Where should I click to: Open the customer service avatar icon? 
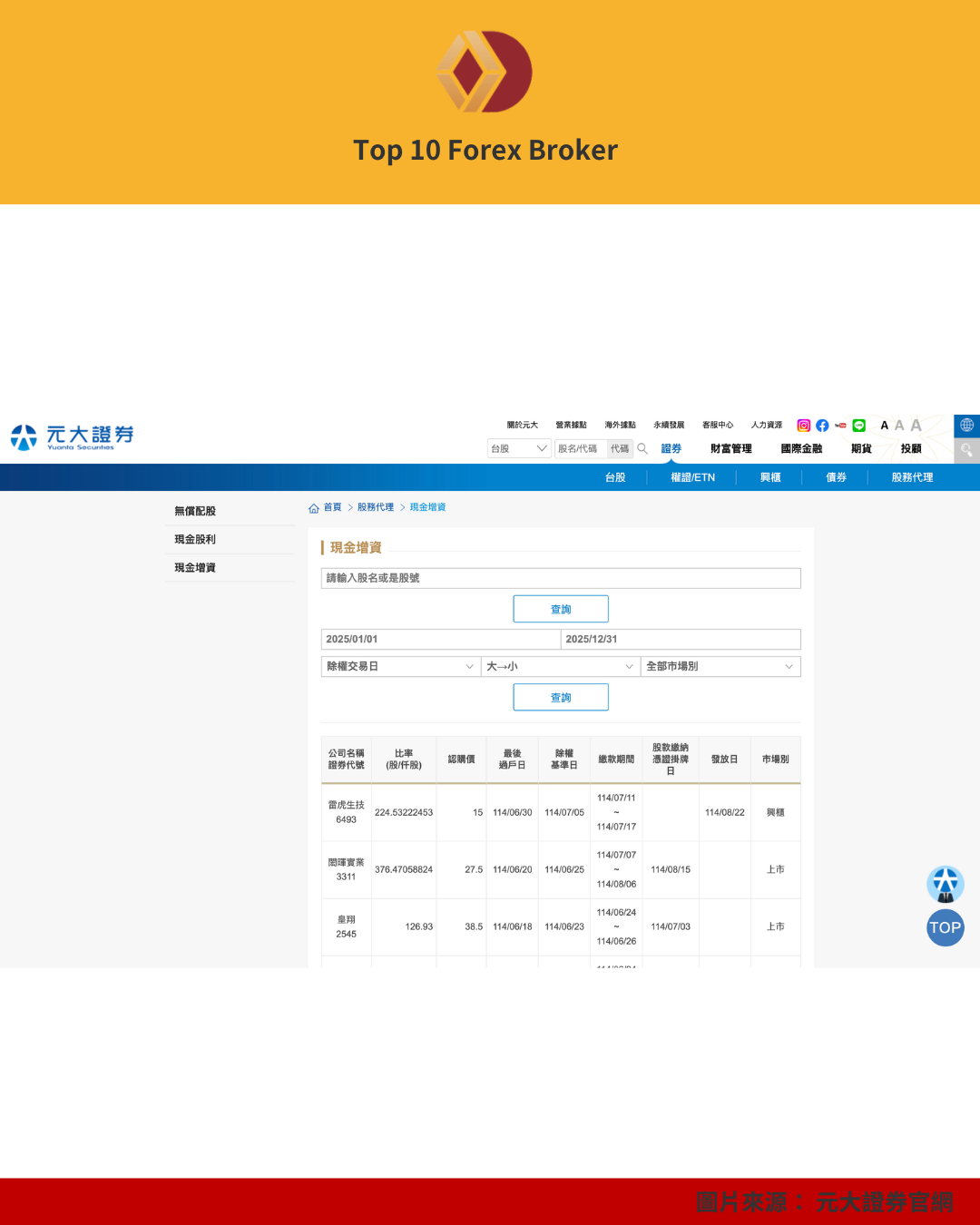click(x=945, y=884)
